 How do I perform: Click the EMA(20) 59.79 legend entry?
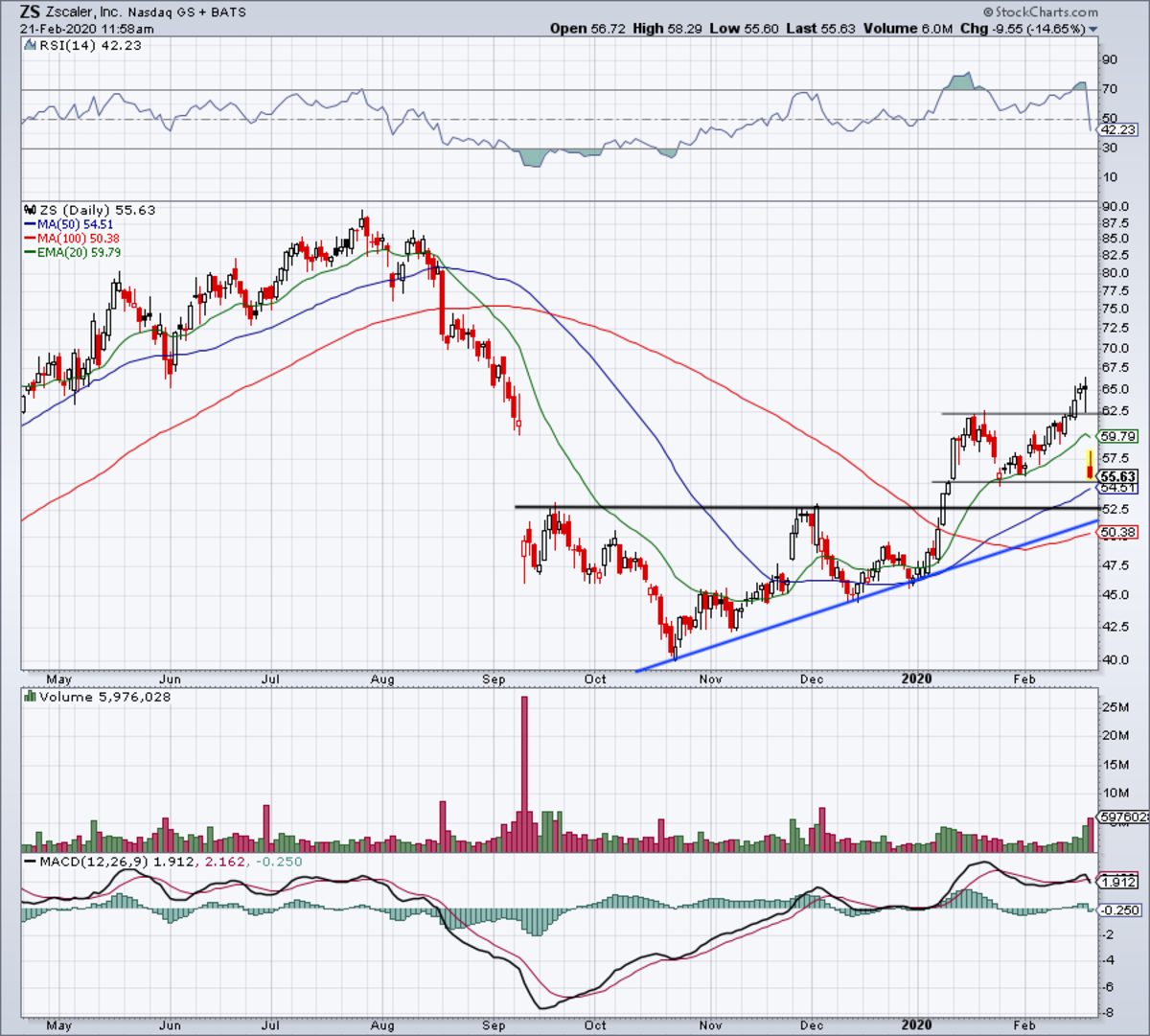(78, 252)
